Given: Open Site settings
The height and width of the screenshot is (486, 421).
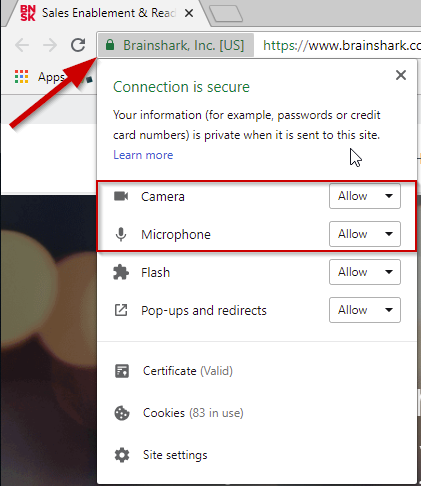Looking at the screenshot, I should (175, 455).
